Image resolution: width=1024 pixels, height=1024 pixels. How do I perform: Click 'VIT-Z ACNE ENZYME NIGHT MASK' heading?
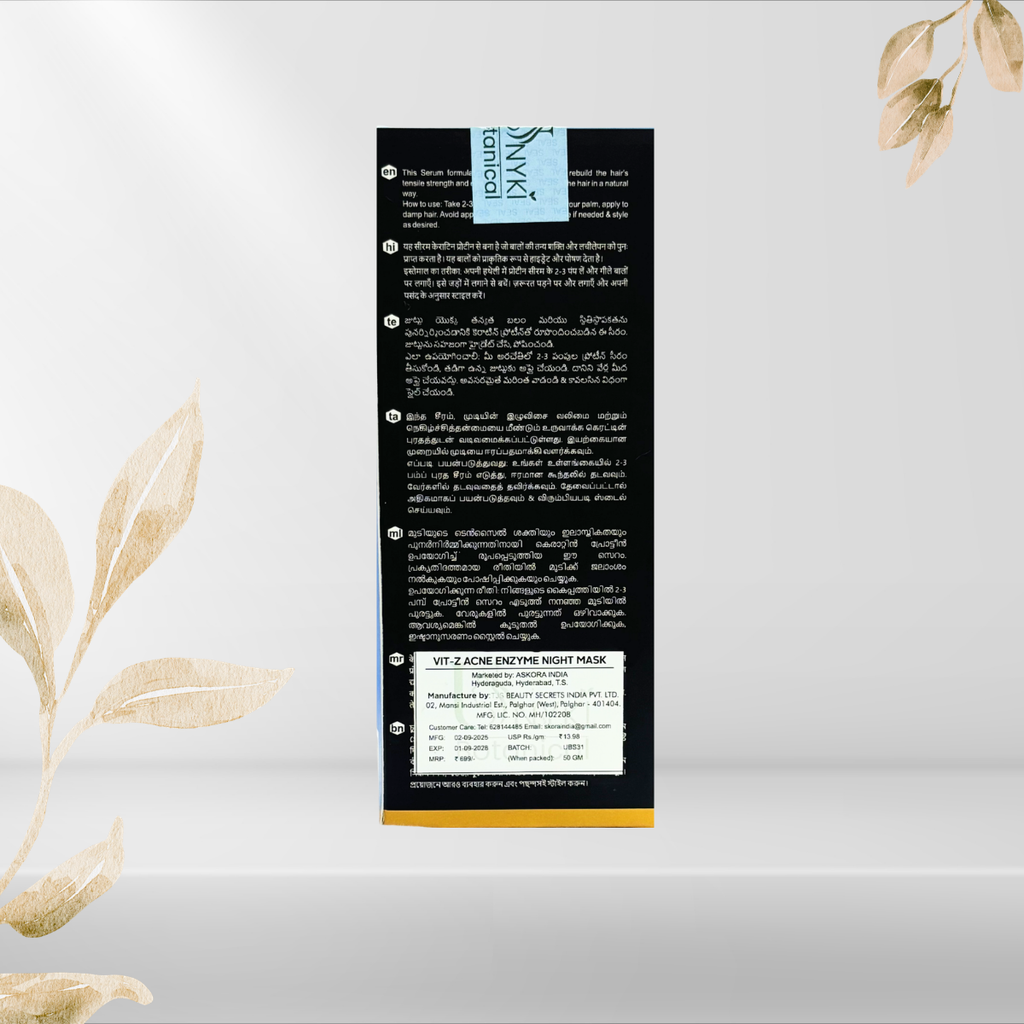click(519, 660)
